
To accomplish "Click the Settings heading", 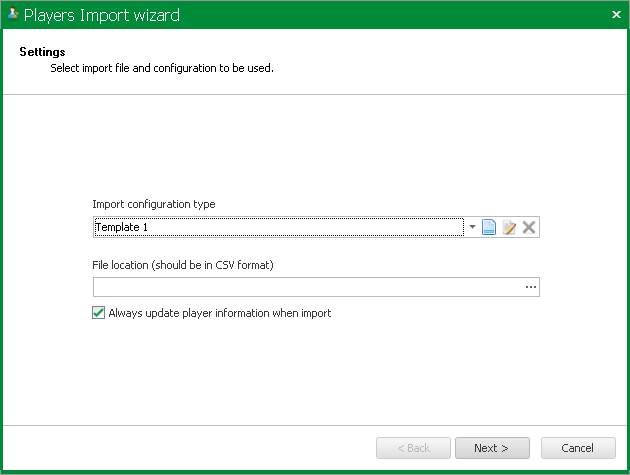I will coord(42,52).
